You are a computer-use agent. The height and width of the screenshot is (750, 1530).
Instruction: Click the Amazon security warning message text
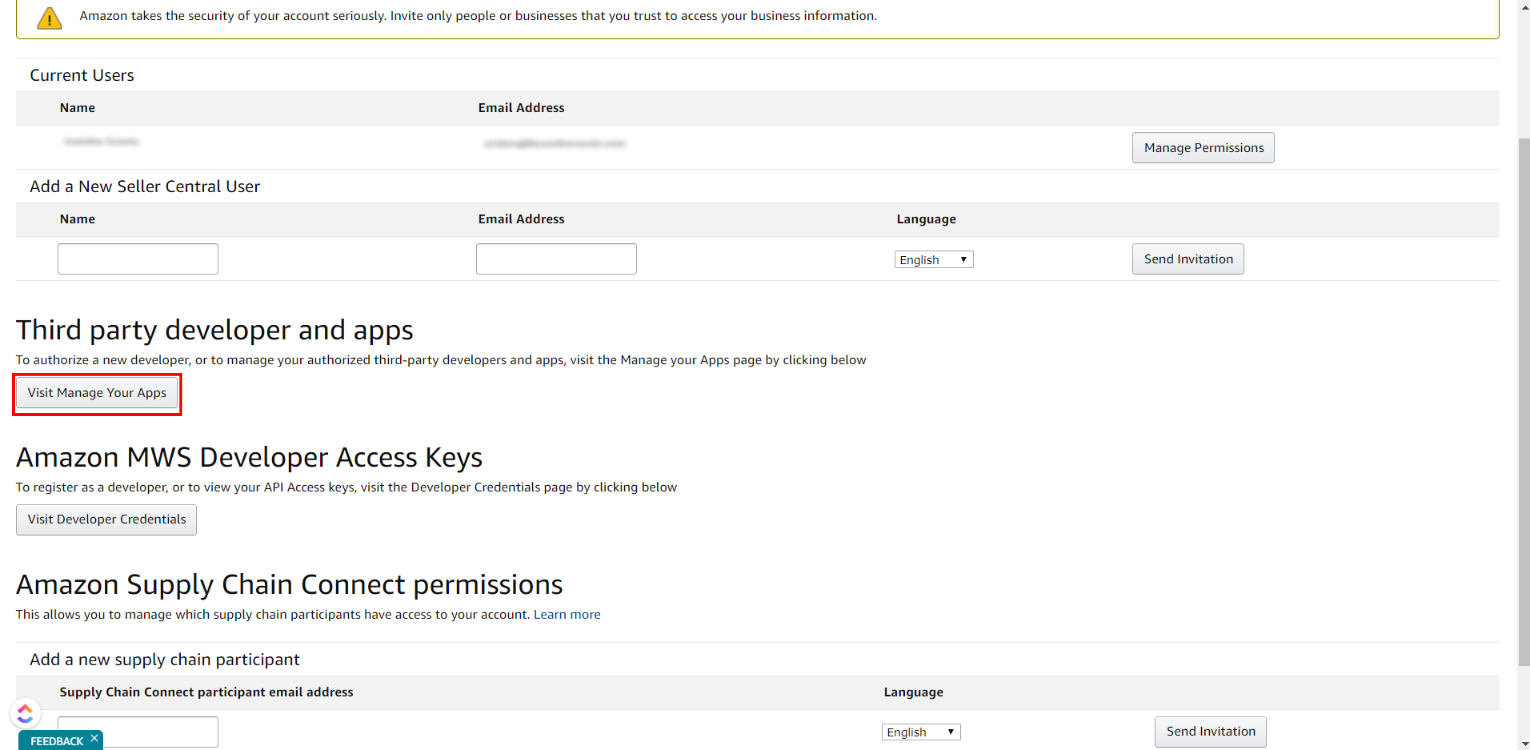tap(478, 16)
